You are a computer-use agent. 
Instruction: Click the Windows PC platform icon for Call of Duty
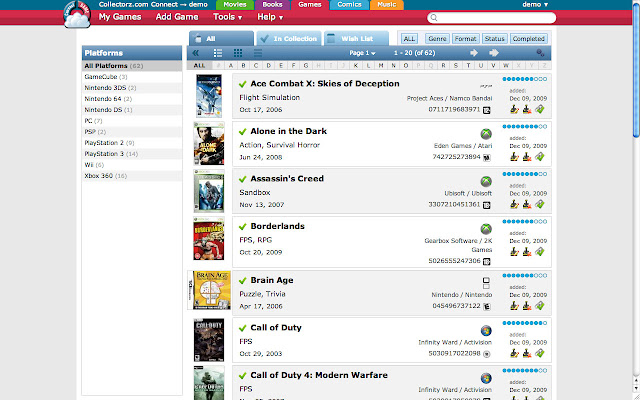pos(486,331)
